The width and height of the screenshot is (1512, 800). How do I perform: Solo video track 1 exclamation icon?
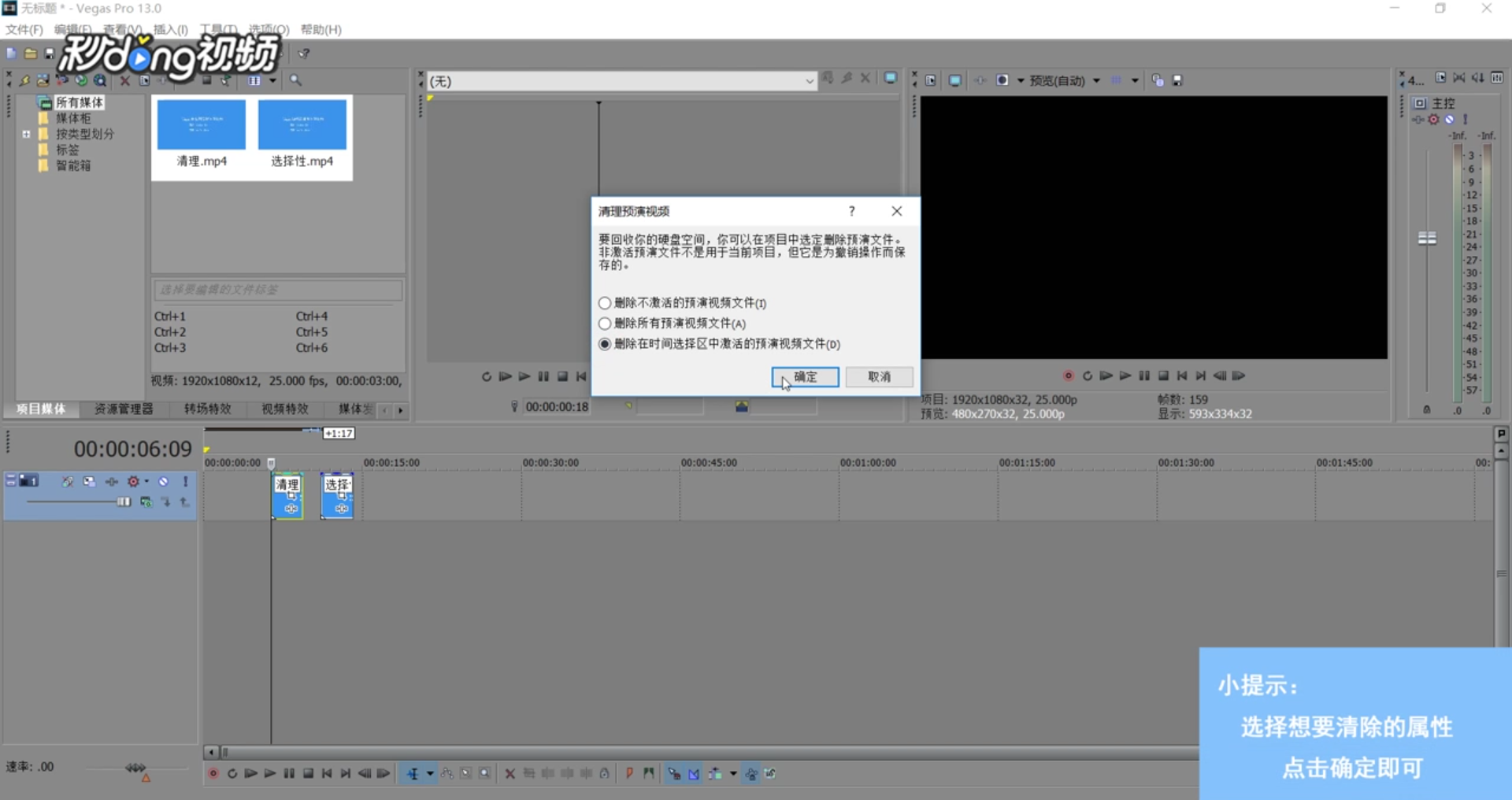(x=186, y=481)
